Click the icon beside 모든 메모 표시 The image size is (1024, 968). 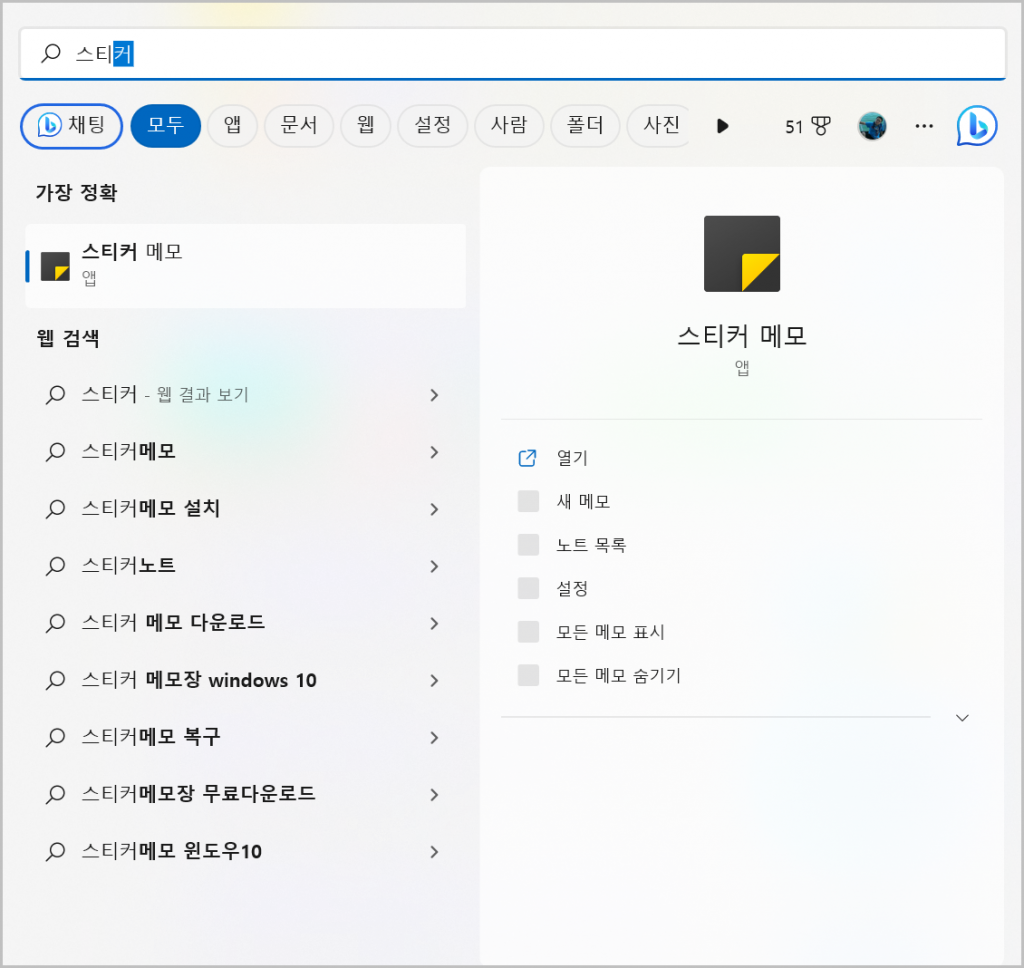[x=528, y=632]
